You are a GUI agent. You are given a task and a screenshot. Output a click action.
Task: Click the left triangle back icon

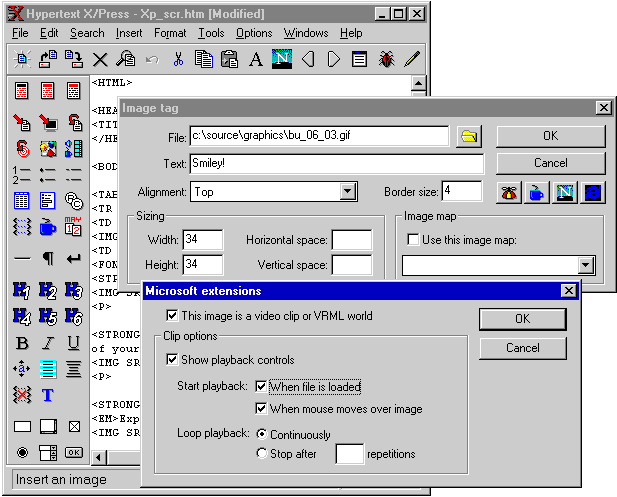308,59
